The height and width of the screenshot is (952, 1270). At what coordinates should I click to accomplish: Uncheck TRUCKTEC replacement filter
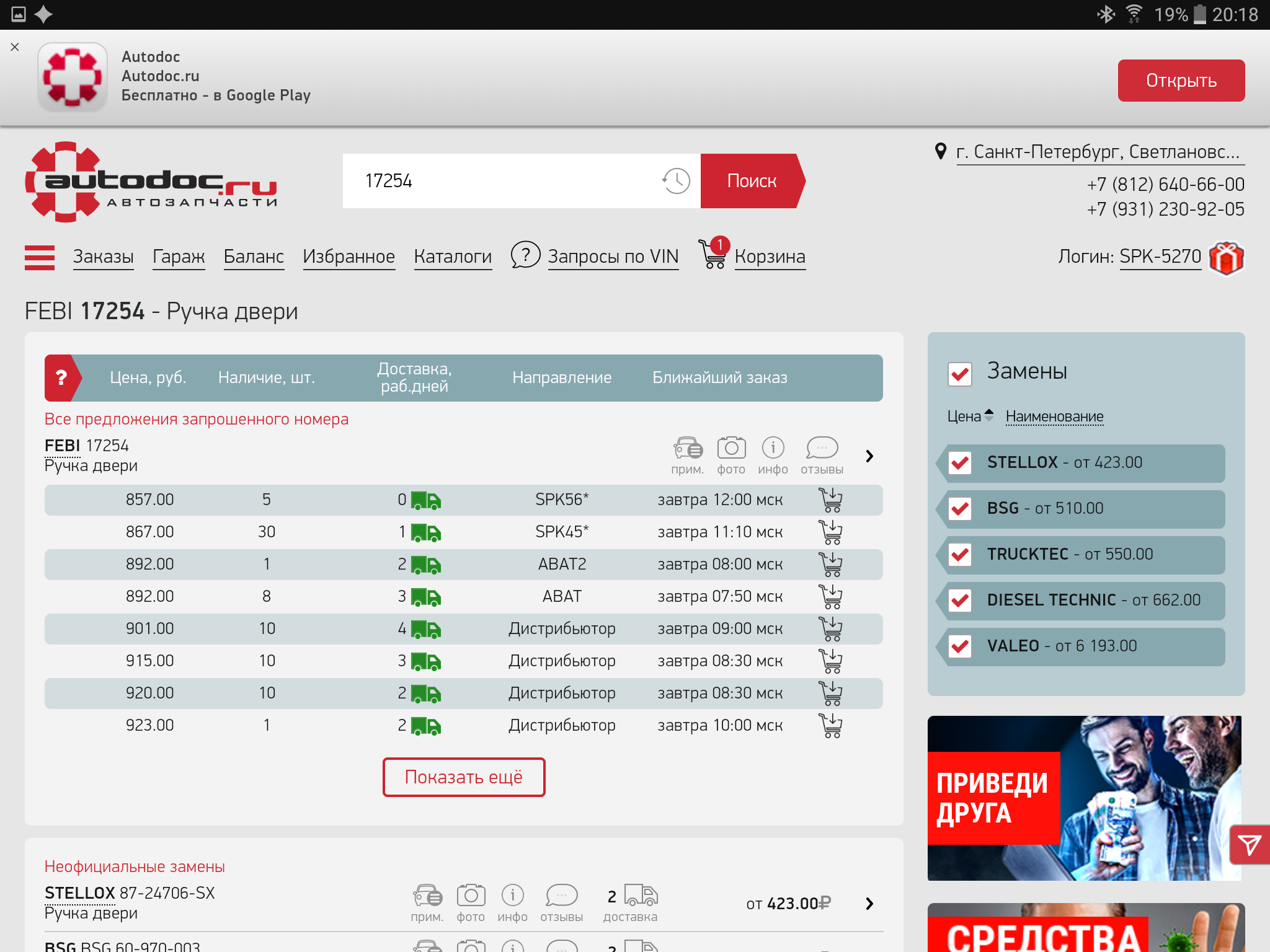(961, 555)
